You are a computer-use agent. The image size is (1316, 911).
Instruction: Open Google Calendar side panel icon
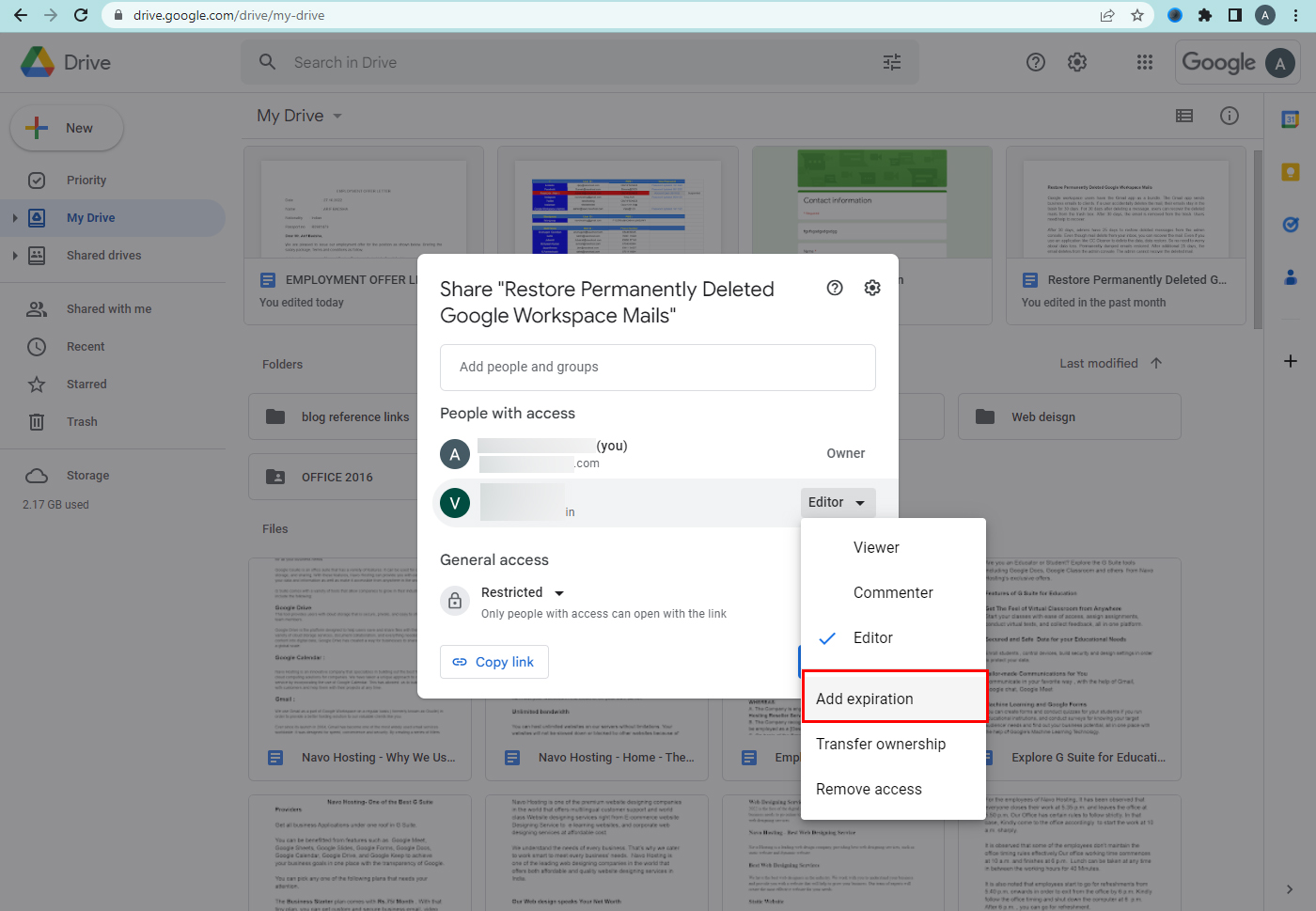(1291, 119)
